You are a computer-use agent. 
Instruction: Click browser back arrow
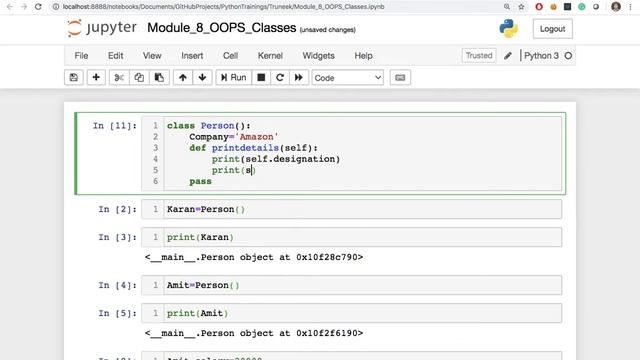pyautogui.click(x=10, y=7)
